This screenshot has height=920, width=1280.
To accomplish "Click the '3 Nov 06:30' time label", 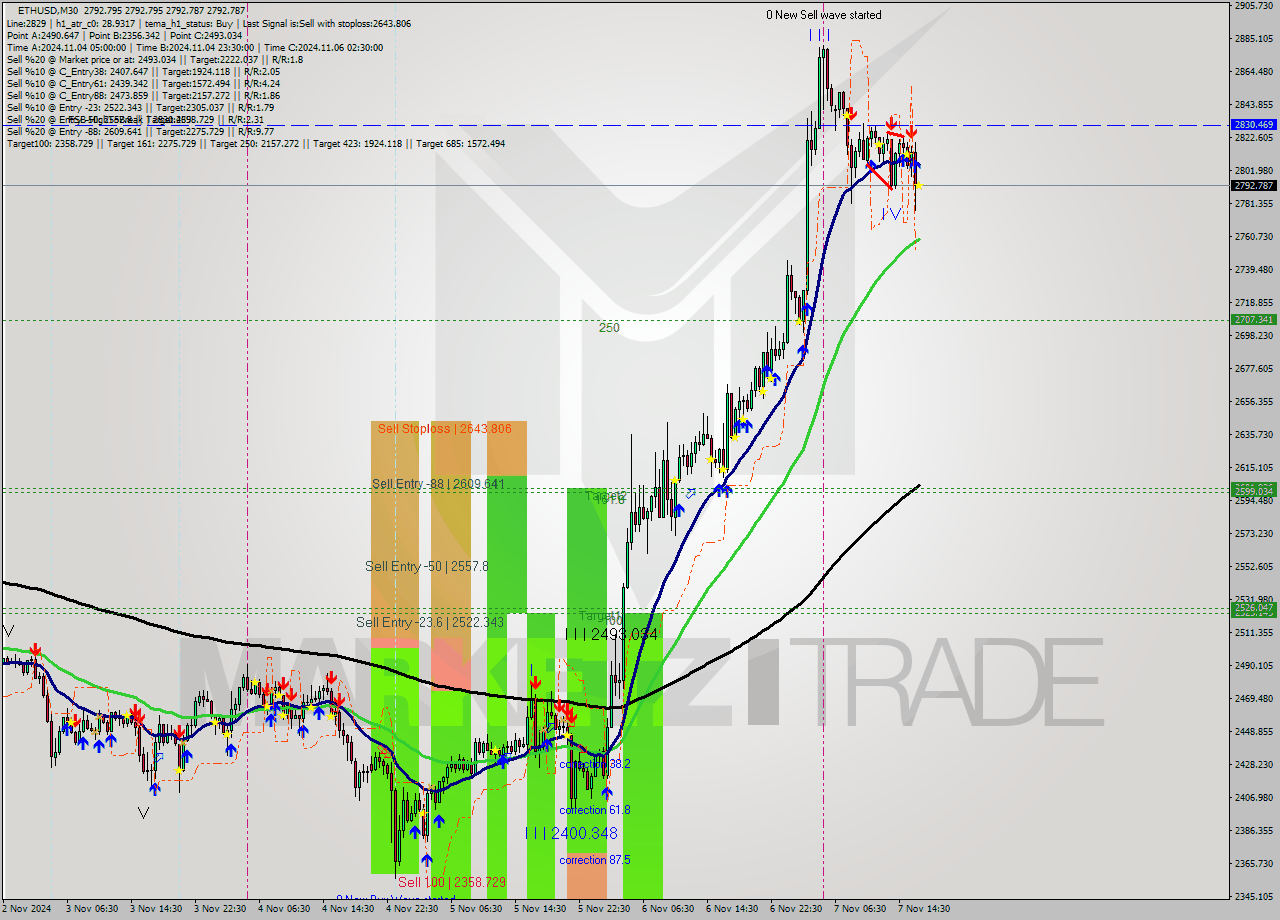I will (93, 909).
